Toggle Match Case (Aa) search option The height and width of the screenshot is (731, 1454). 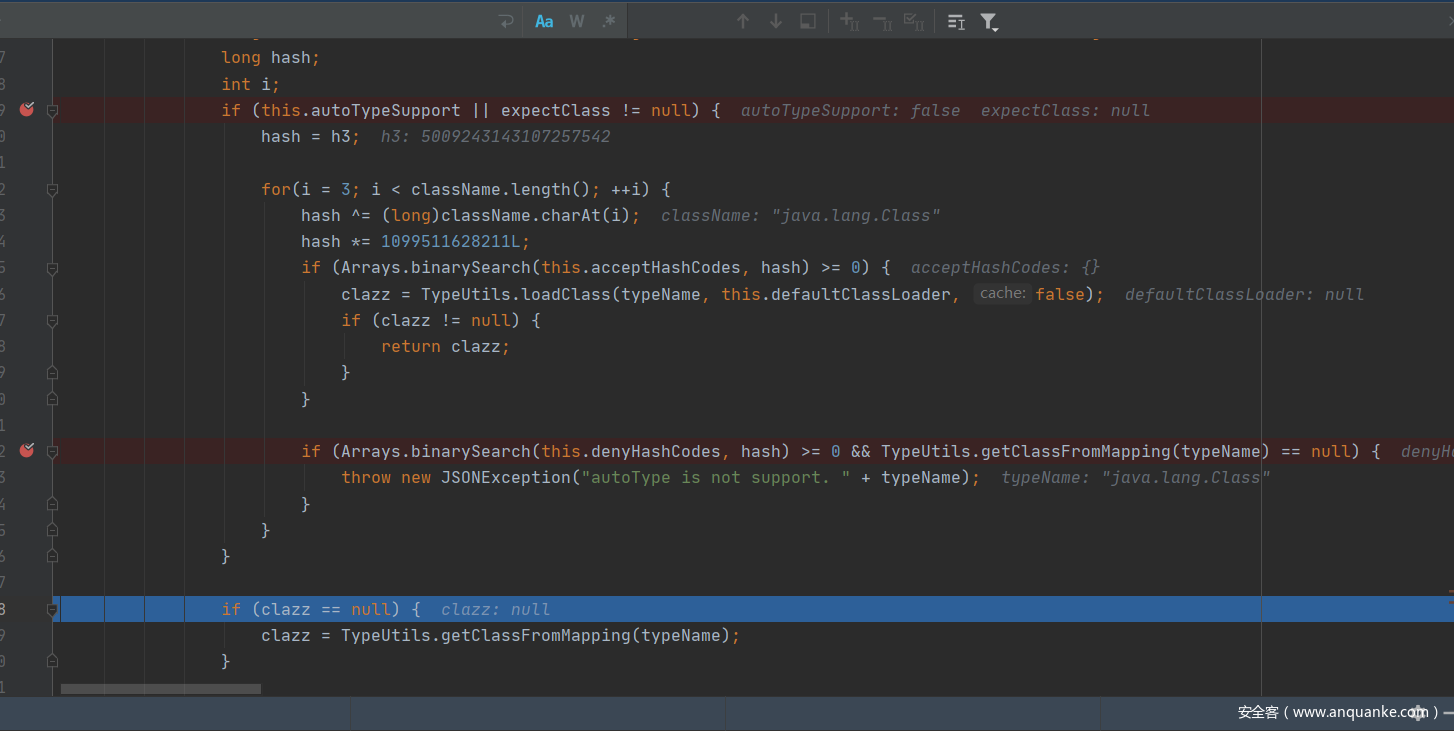coord(544,21)
